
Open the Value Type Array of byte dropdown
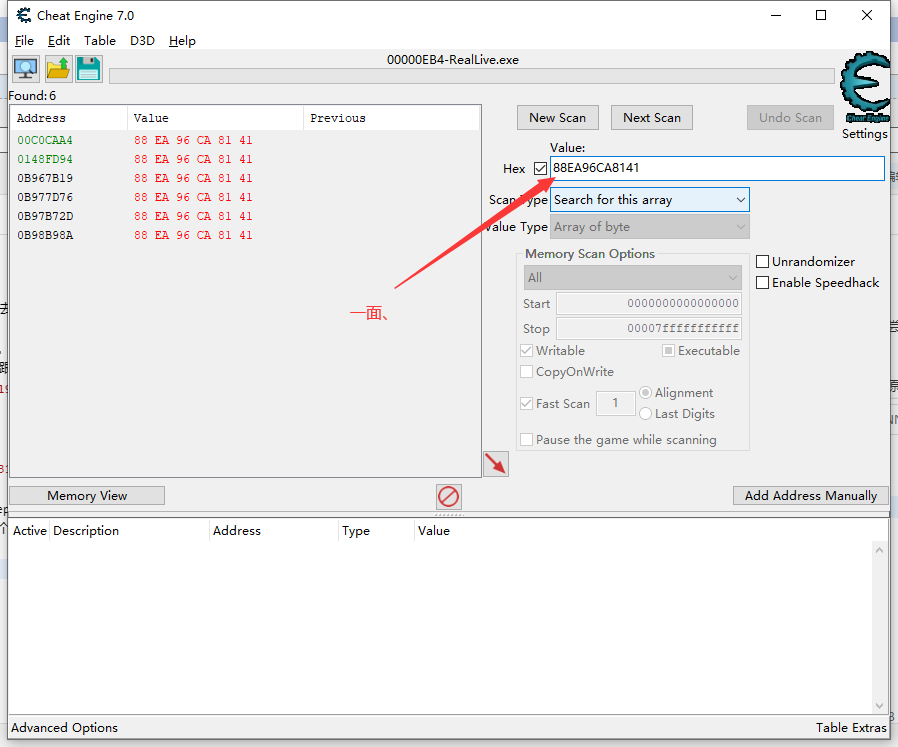[x=649, y=227]
